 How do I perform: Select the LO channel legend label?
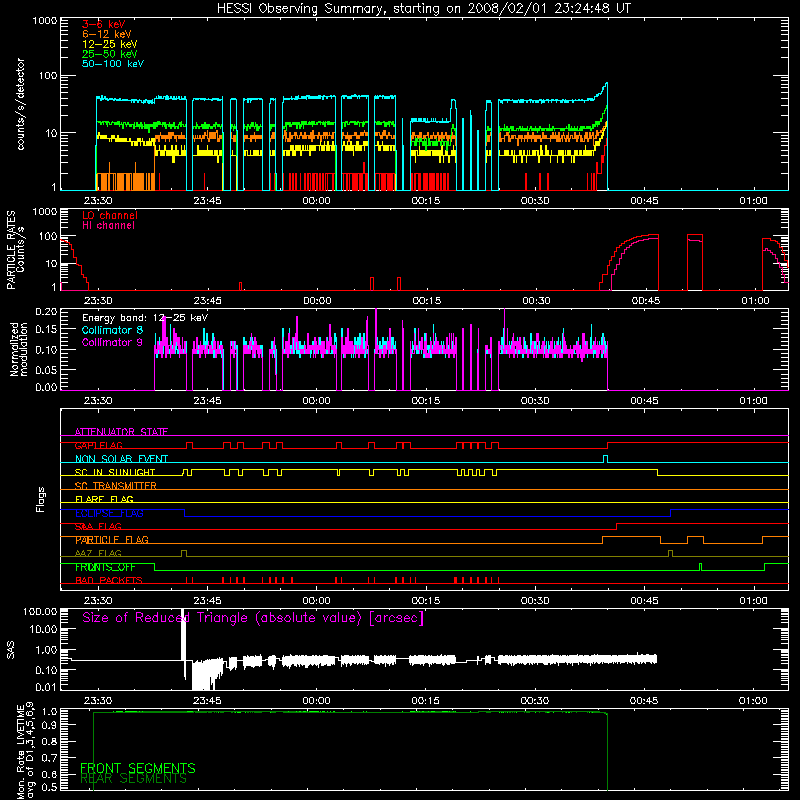pos(110,215)
